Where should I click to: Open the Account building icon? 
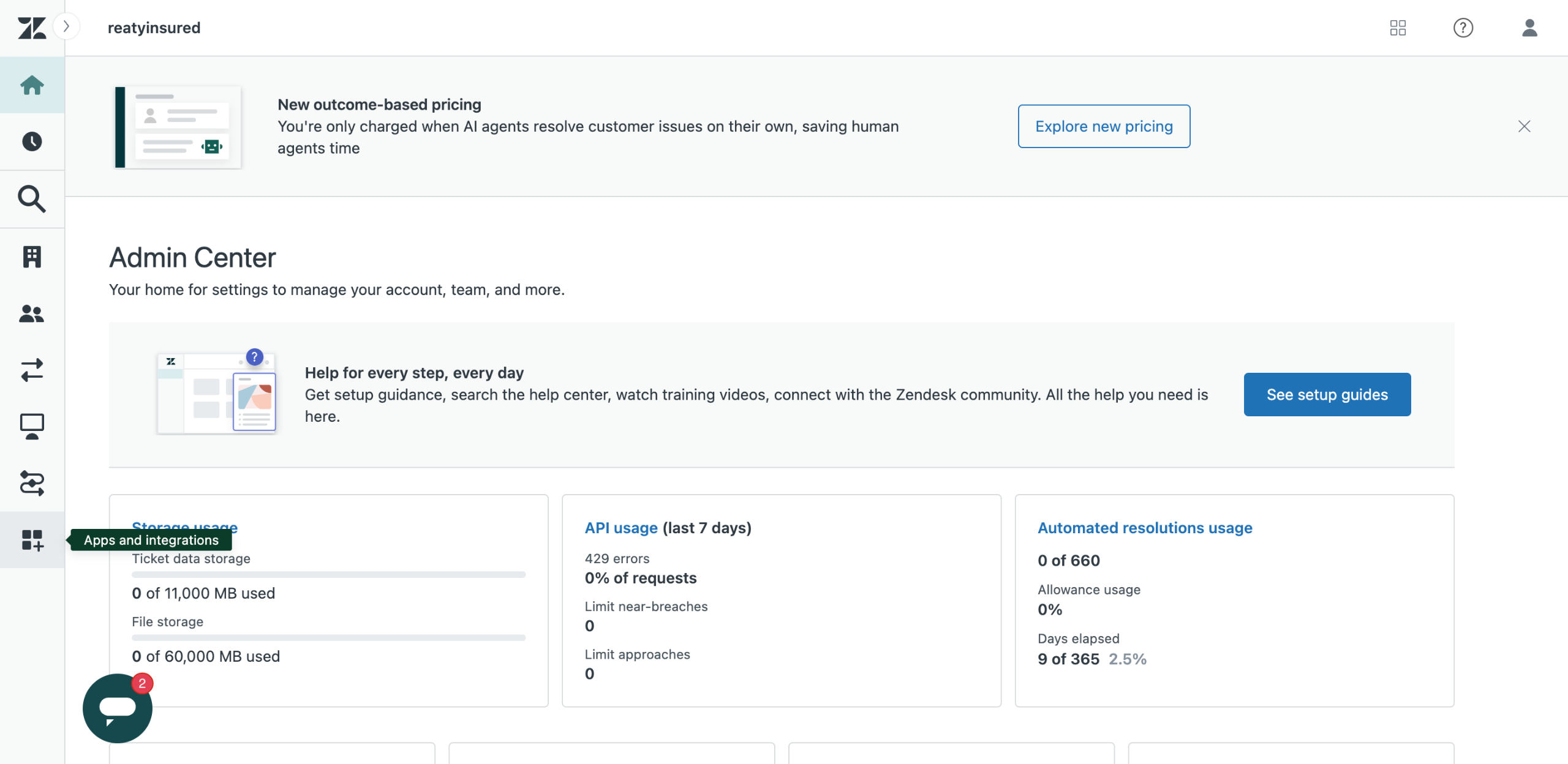pos(32,257)
